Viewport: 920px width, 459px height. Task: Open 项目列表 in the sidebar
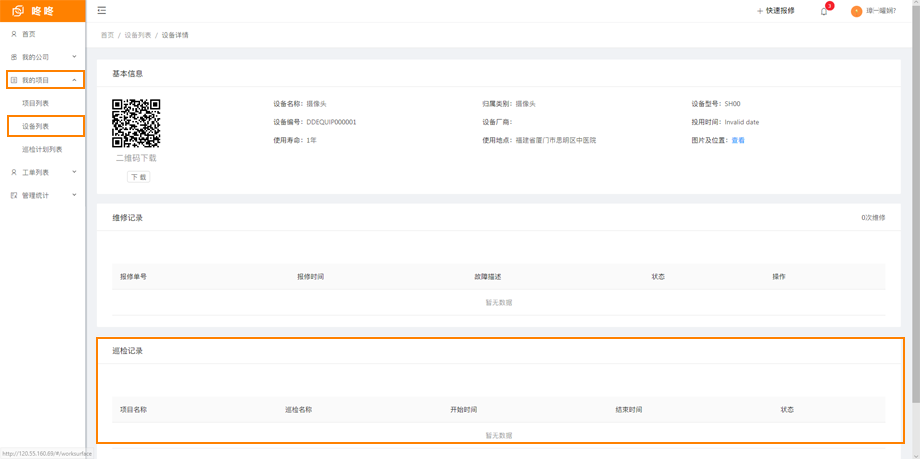click(x=36, y=103)
